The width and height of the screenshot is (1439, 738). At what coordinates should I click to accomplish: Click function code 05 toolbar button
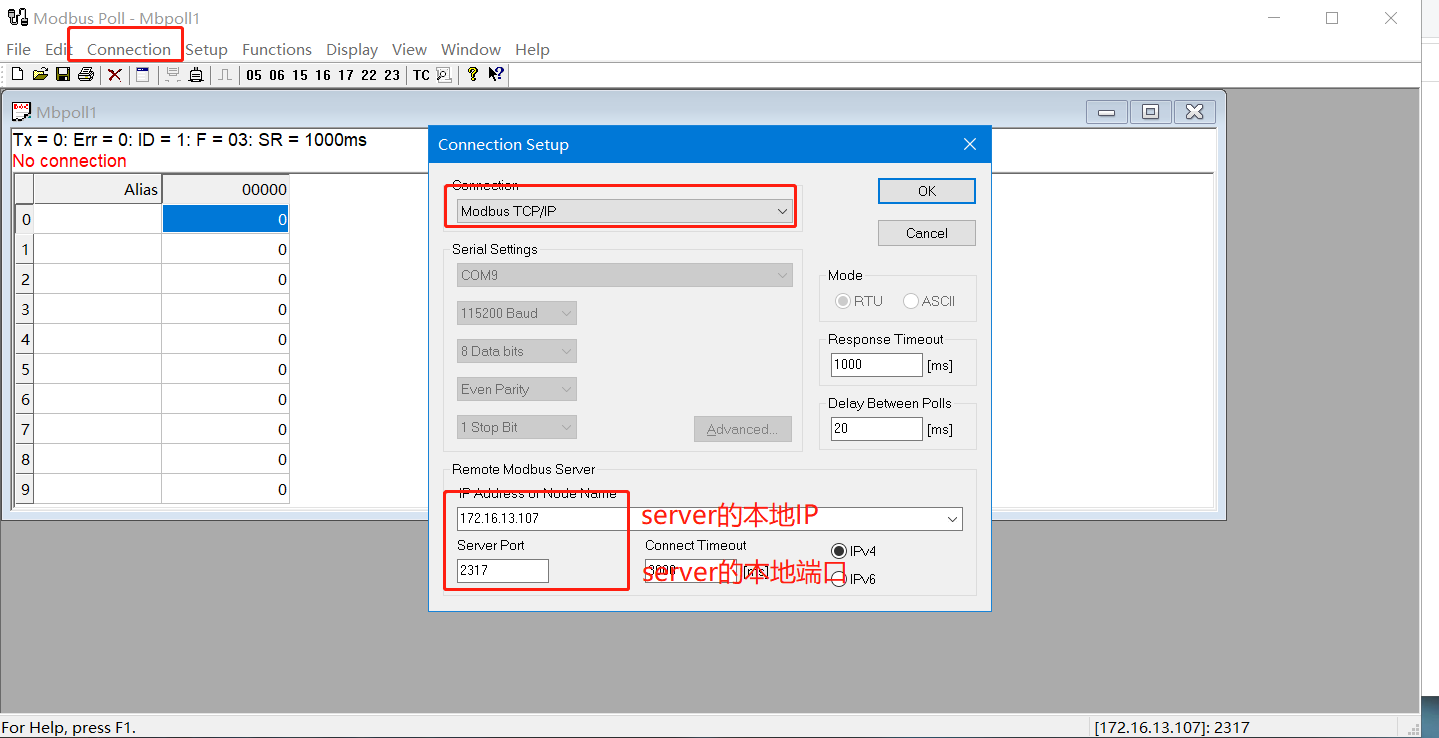tap(254, 75)
